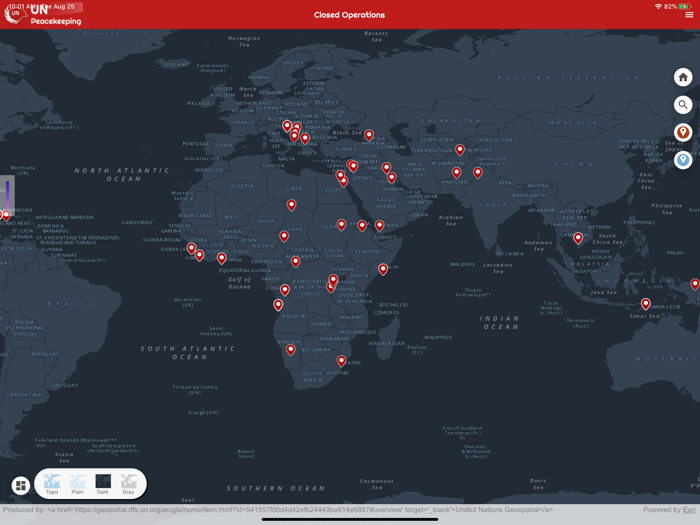Select the operation pin near Georgia
Viewport: 700px width, 525px height.
tap(369, 135)
